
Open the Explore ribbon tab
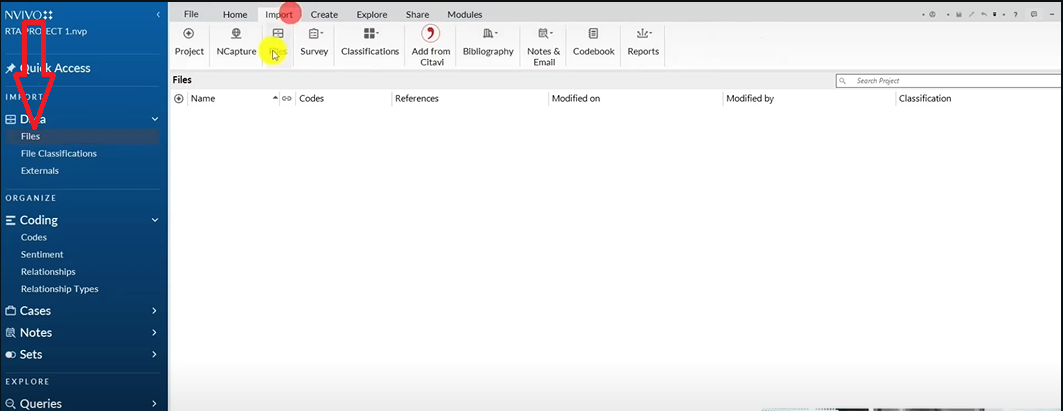click(x=372, y=15)
